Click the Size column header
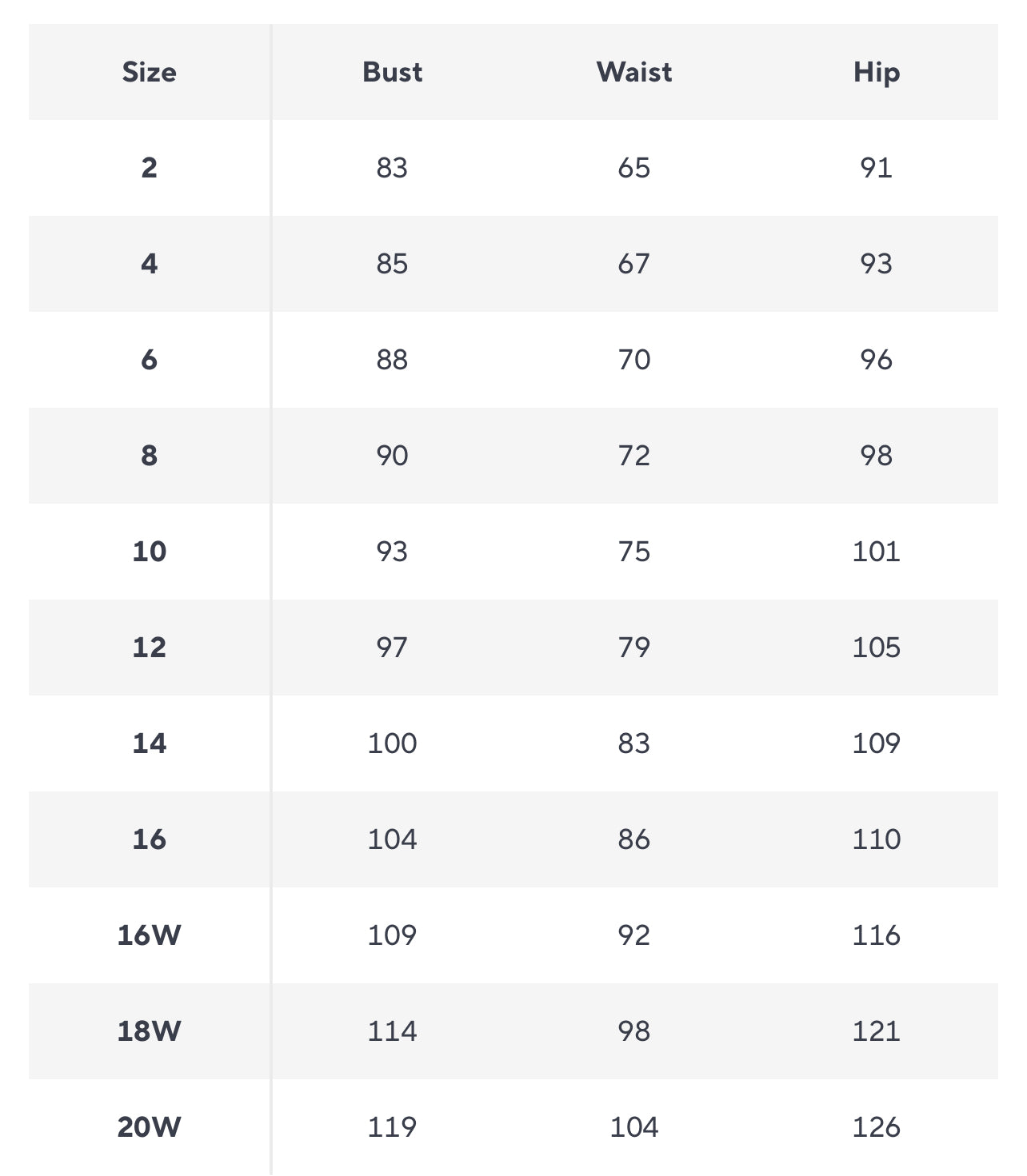This screenshot has width=1027, height=1176. (150, 72)
